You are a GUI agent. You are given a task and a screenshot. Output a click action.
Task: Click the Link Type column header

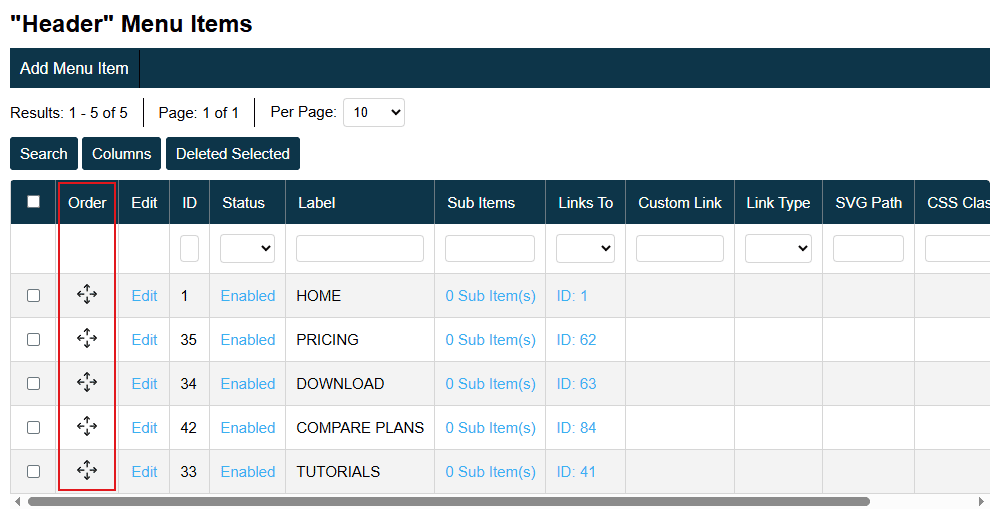click(x=778, y=203)
